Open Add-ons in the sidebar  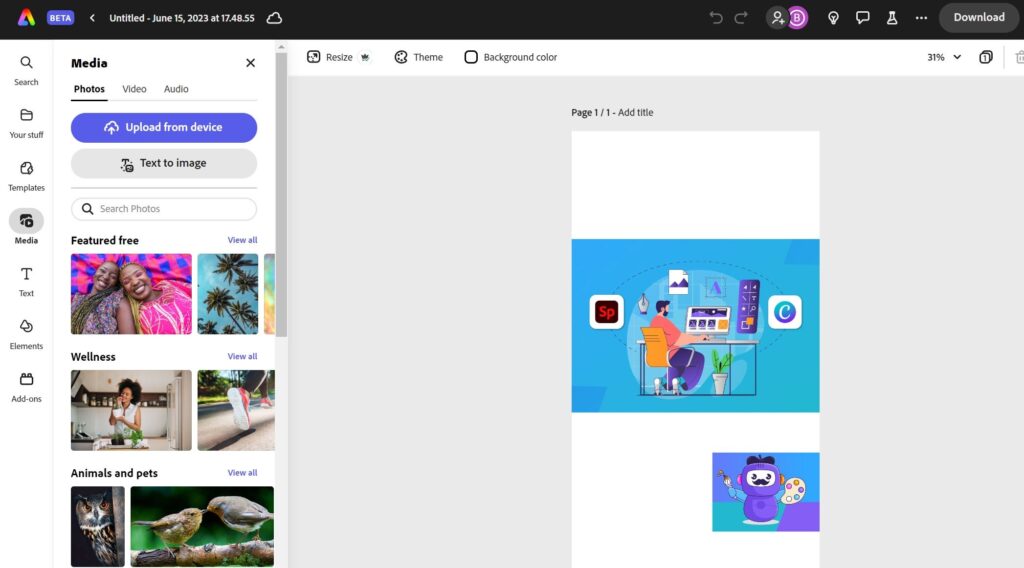point(26,387)
